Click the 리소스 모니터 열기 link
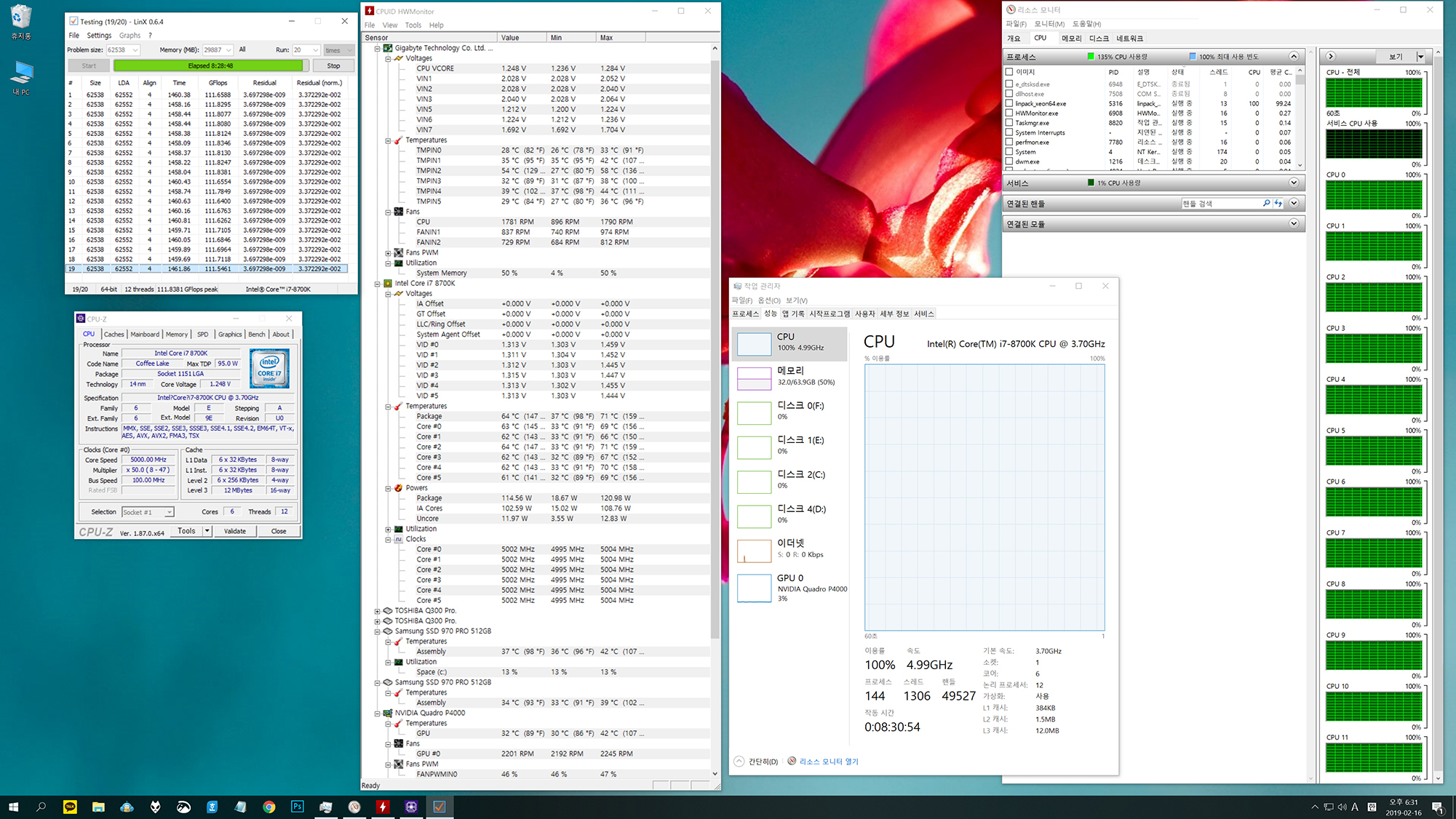 point(829,762)
